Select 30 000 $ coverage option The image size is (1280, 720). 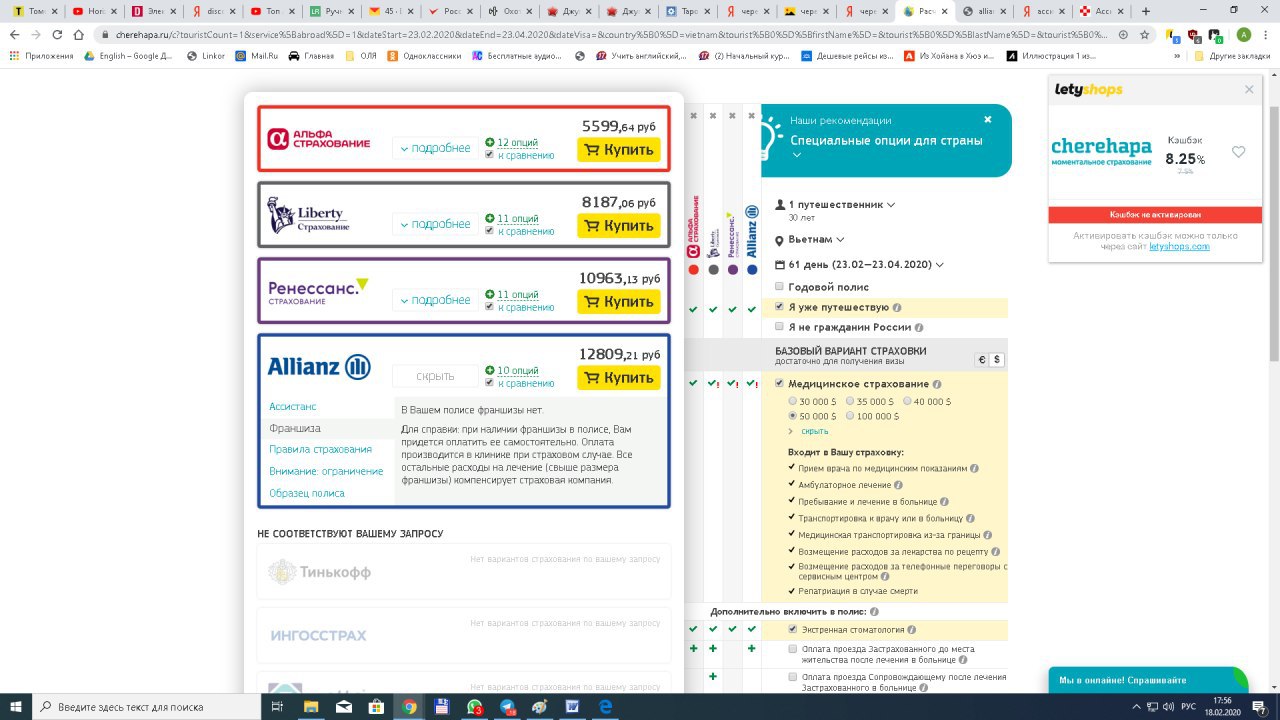tap(793, 401)
